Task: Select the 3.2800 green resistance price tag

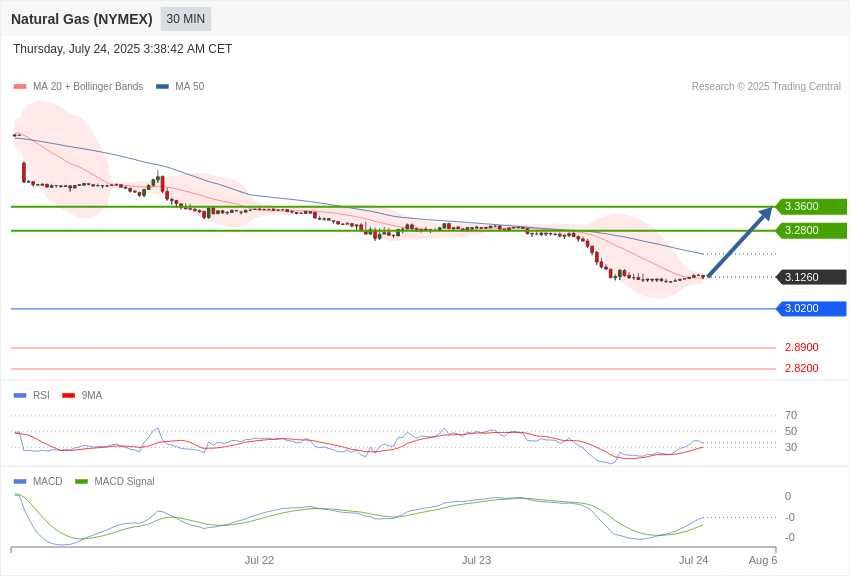Action: coord(811,230)
